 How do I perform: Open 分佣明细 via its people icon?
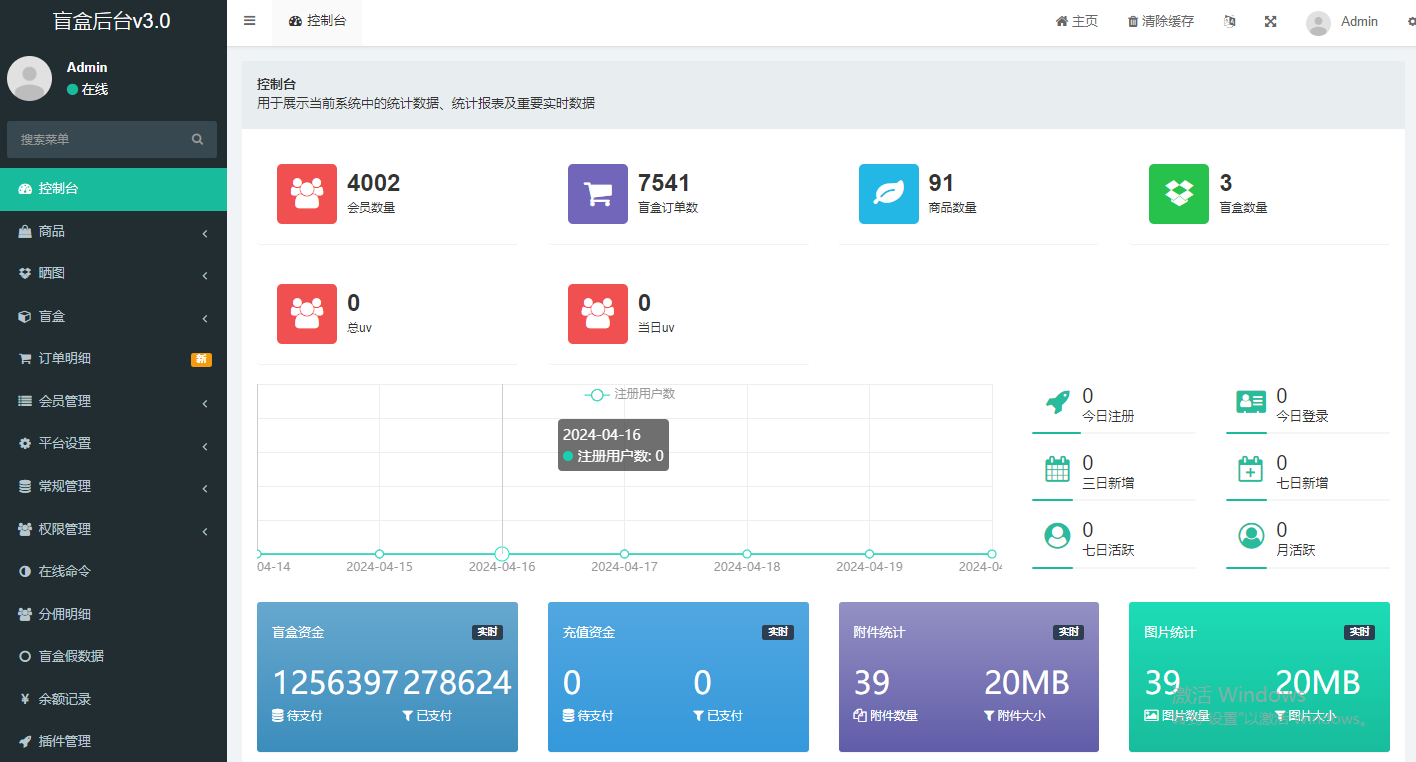[23, 614]
